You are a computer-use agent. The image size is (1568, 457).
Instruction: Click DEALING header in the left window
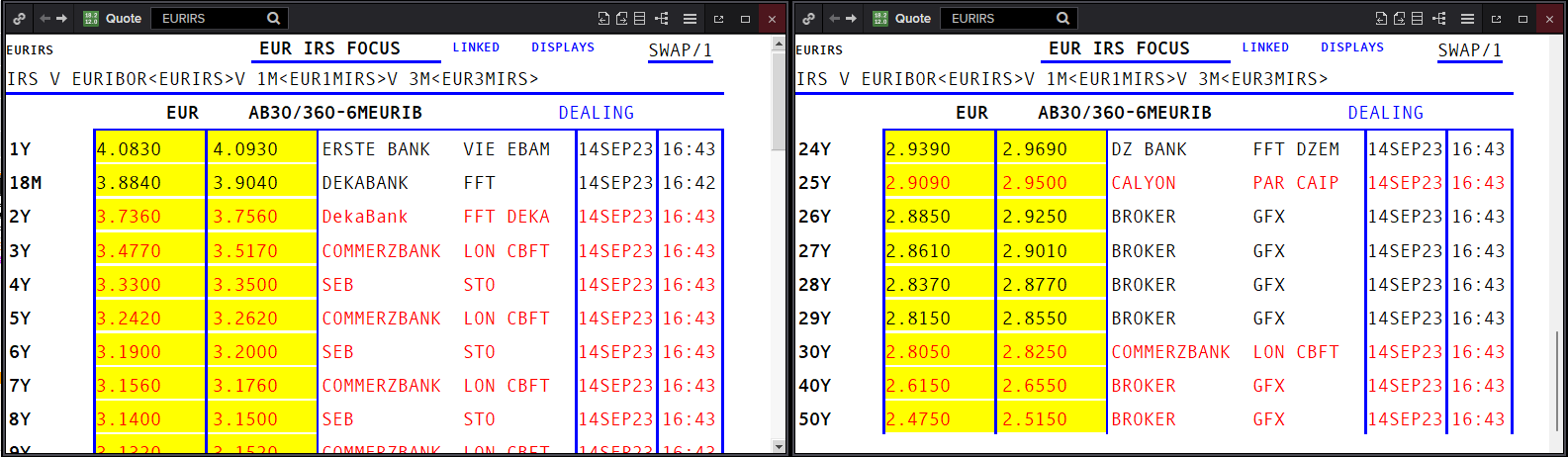pos(596,113)
